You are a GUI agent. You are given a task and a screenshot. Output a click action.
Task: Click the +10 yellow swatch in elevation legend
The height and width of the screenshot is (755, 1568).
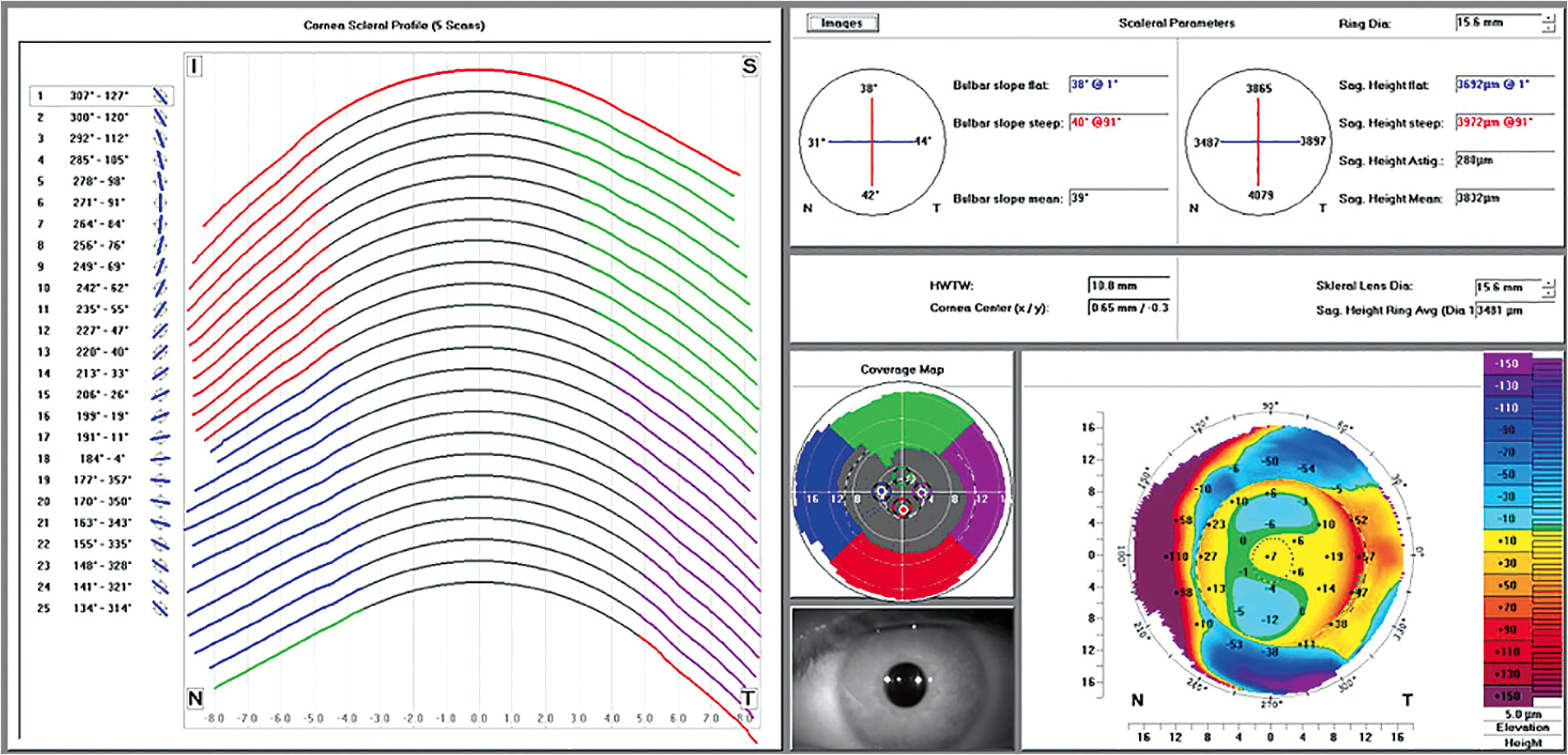(1506, 541)
